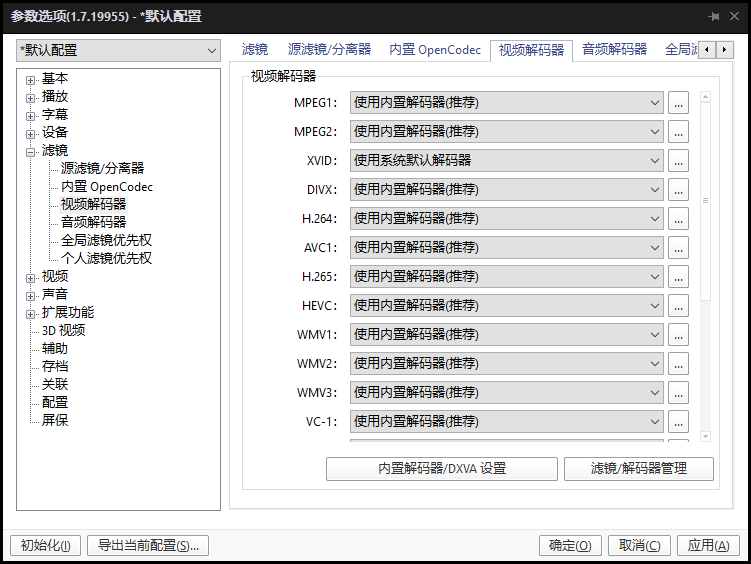Viewport: 751px width, 564px height.
Task: Expand the 扩展功能 tree node
Action: point(31,315)
